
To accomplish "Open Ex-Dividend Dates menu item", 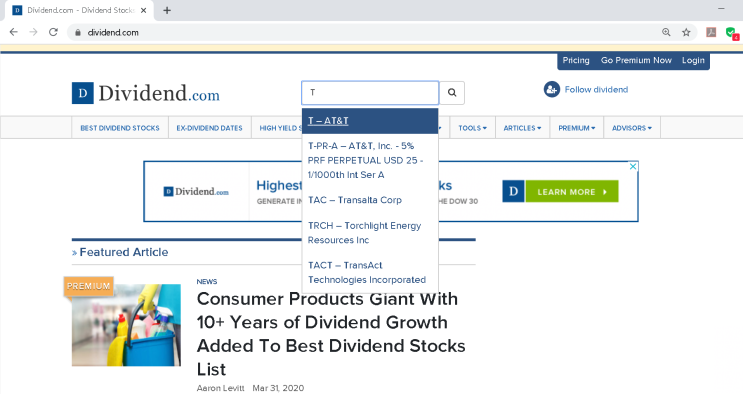I will (209, 128).
